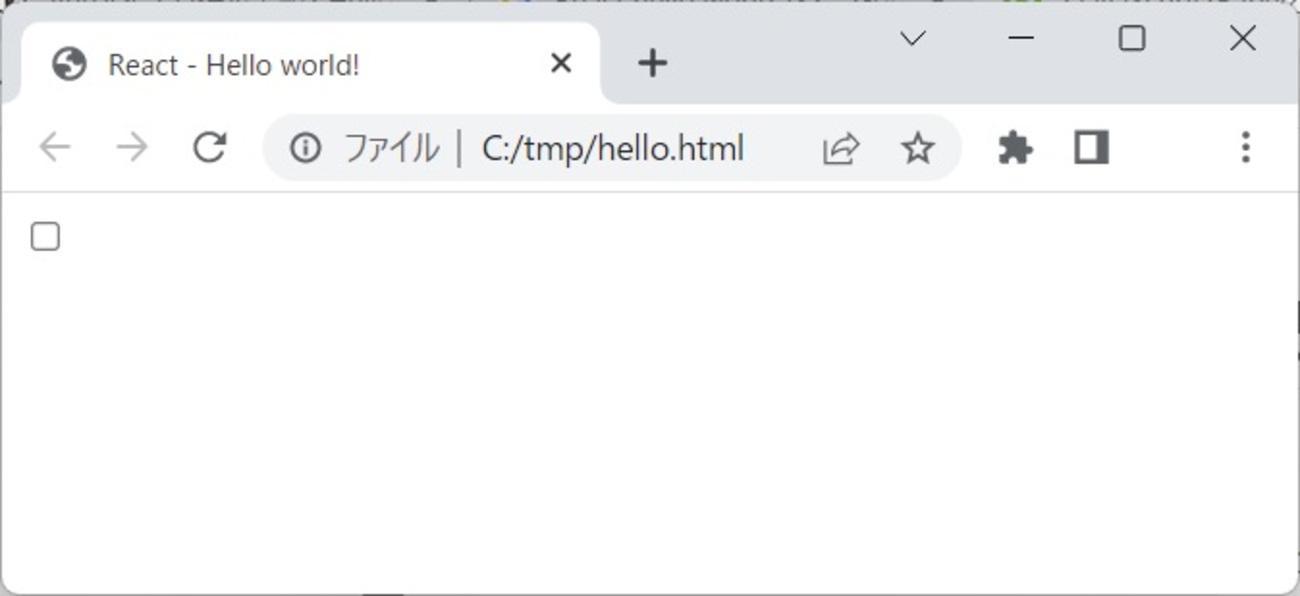1300x596 pixels.
Task: Reload the hello.html page
Action: click(209, 148)
